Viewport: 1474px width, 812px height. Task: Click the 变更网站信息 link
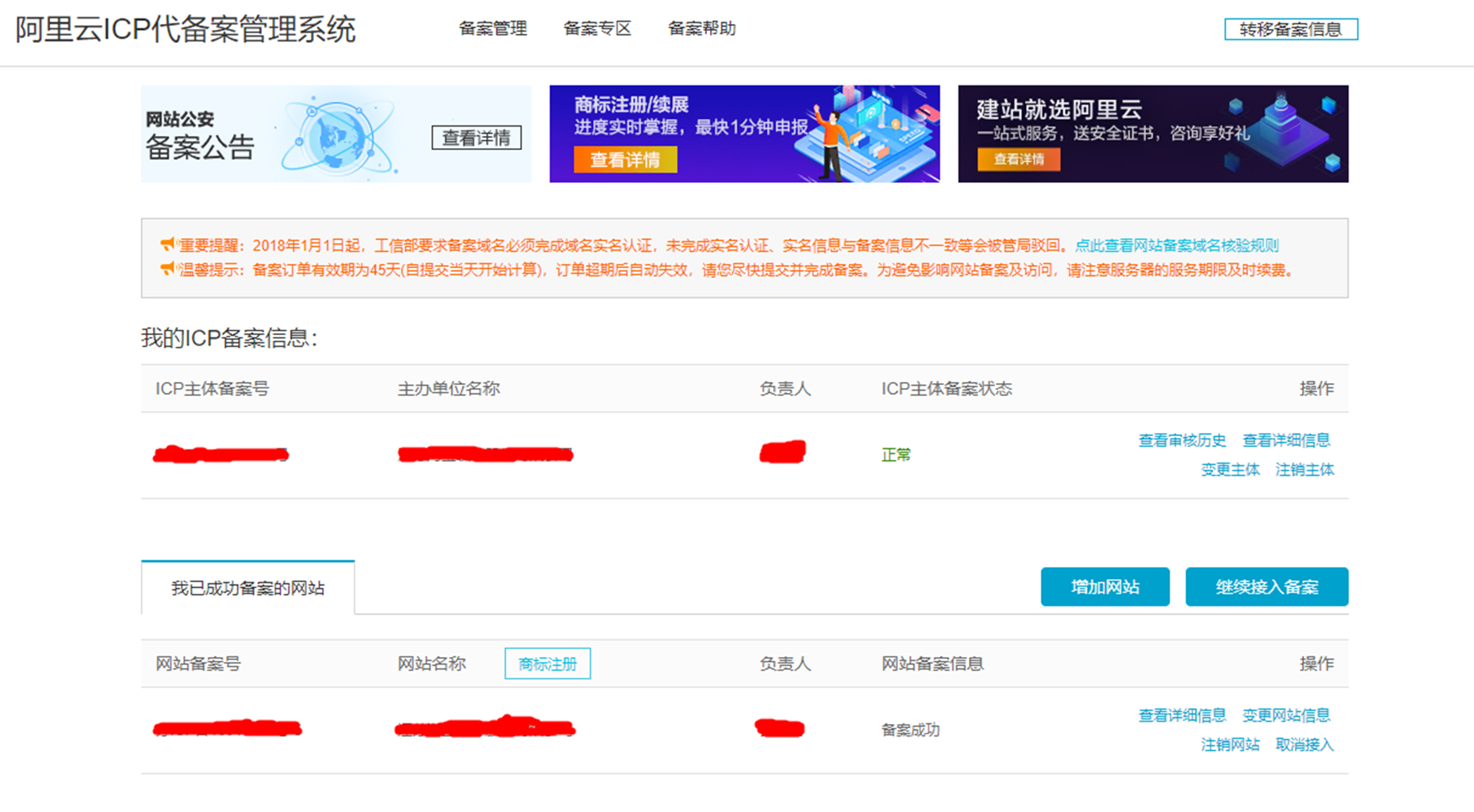(x=1285, y=716)
